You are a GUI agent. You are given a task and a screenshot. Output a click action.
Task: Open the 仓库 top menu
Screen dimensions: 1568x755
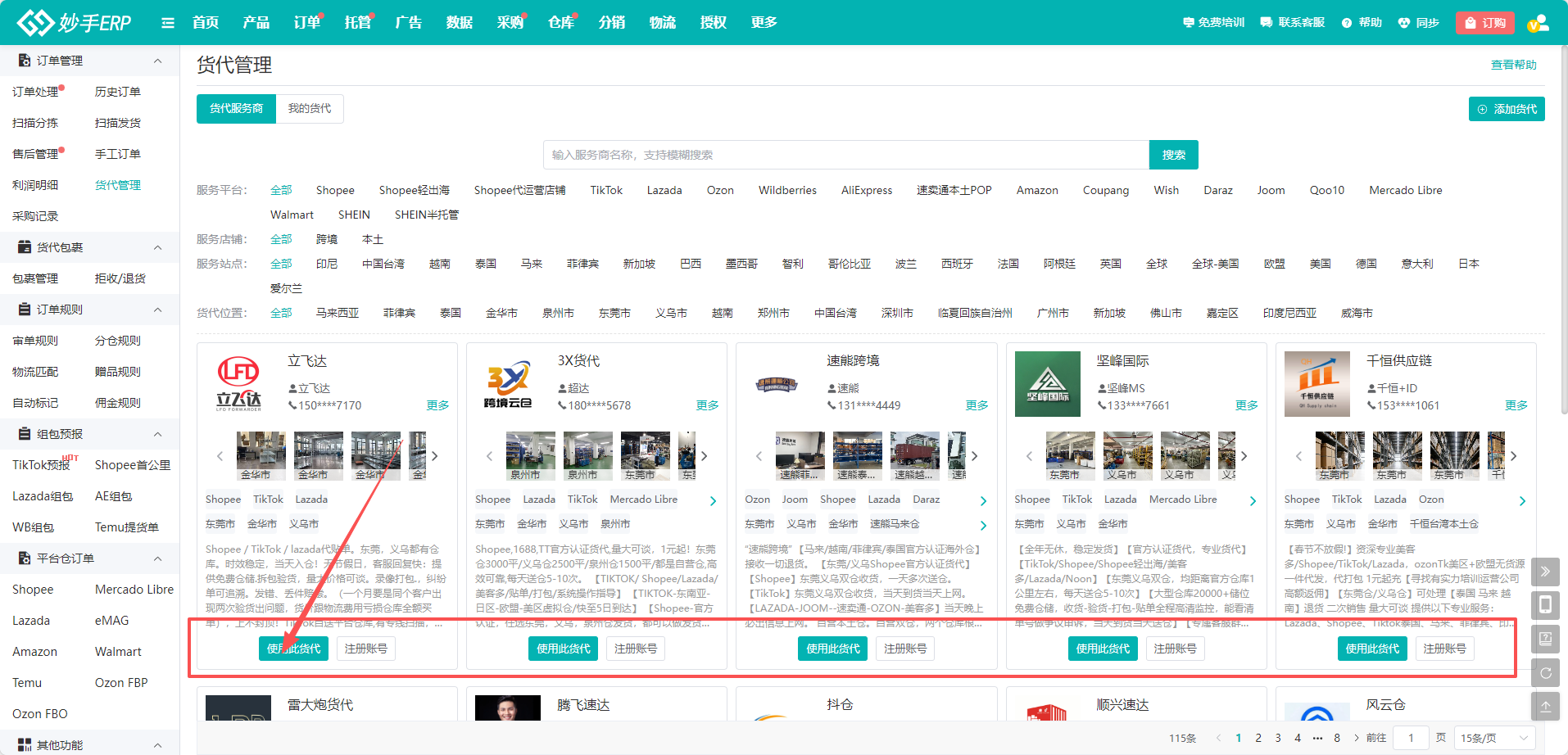560,23
